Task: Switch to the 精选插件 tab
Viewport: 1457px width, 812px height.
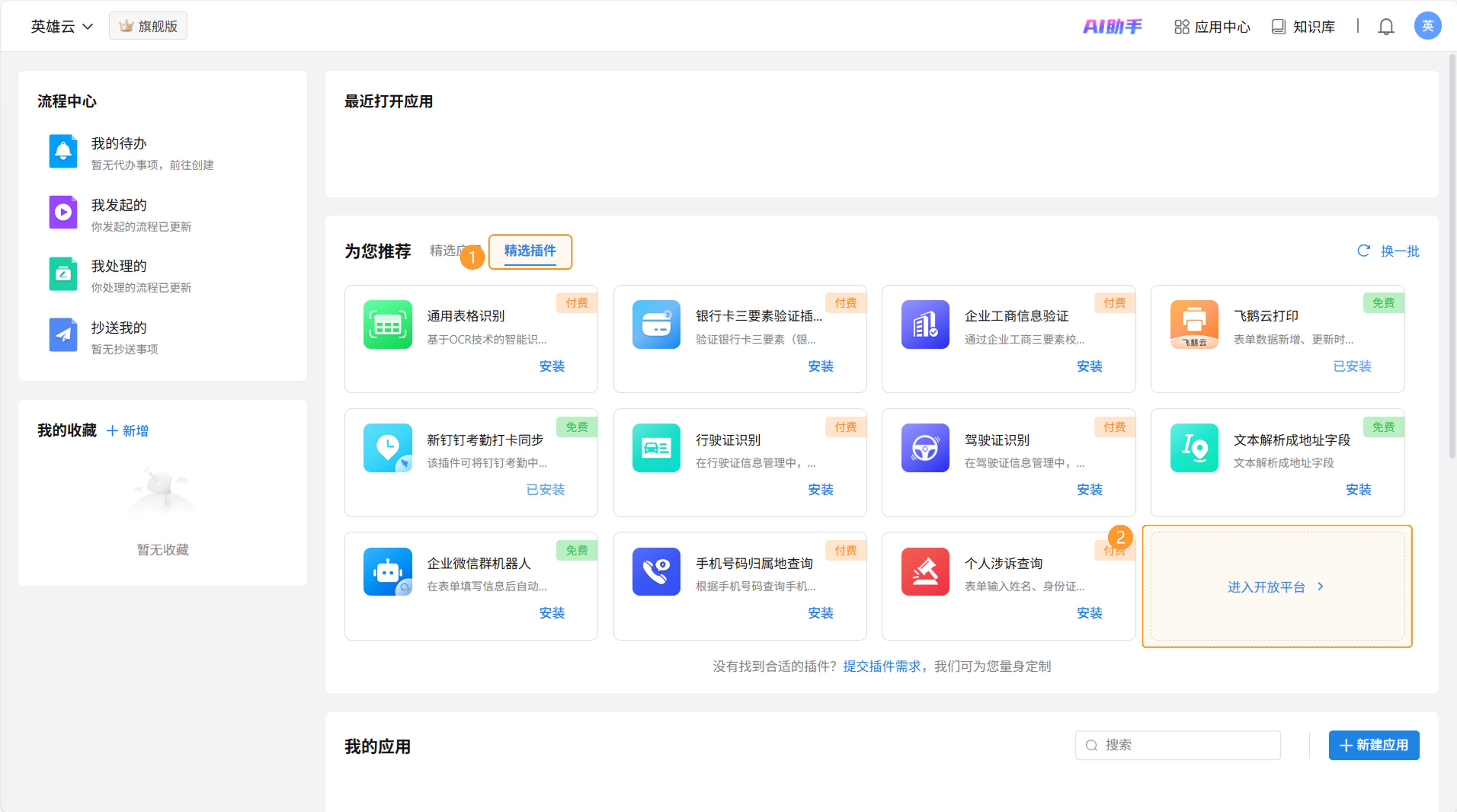Action: [x=529, y=251]
